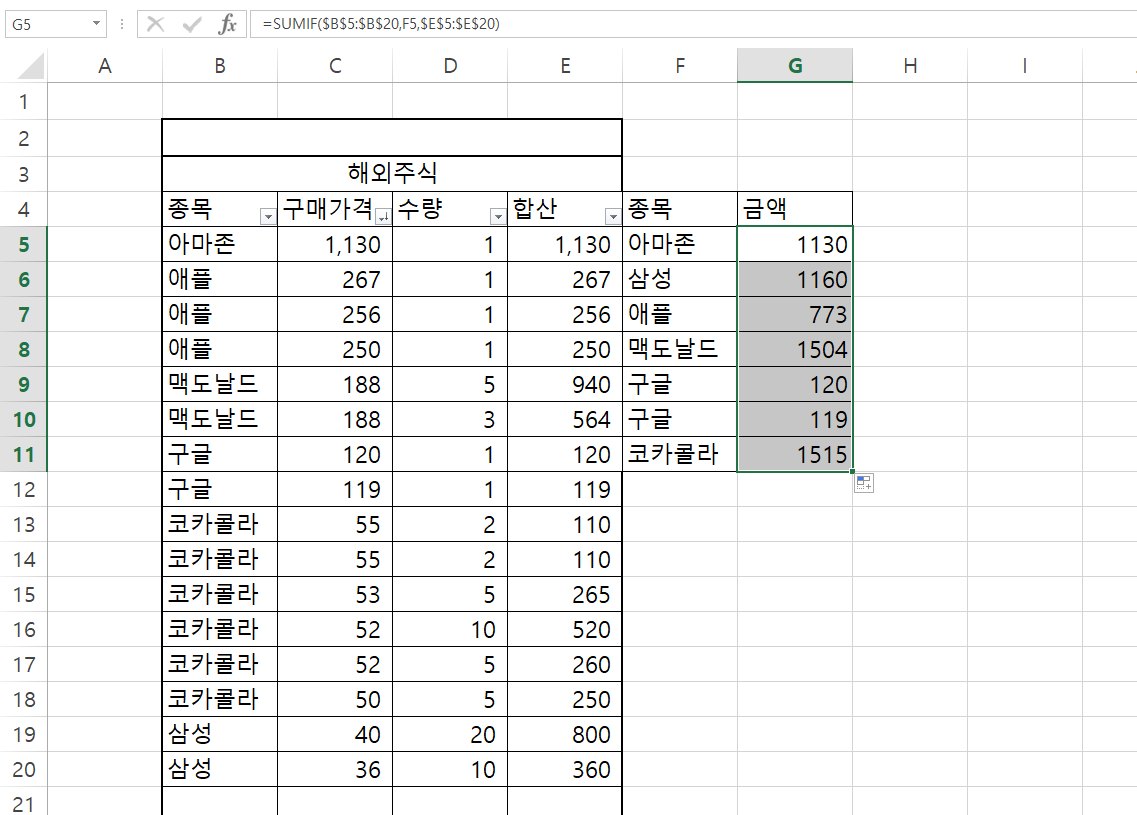Image resolution: width=1137 pixels, height=815 pixels.
Task: Click cell C20 with price 36
Action: [335, 769]
